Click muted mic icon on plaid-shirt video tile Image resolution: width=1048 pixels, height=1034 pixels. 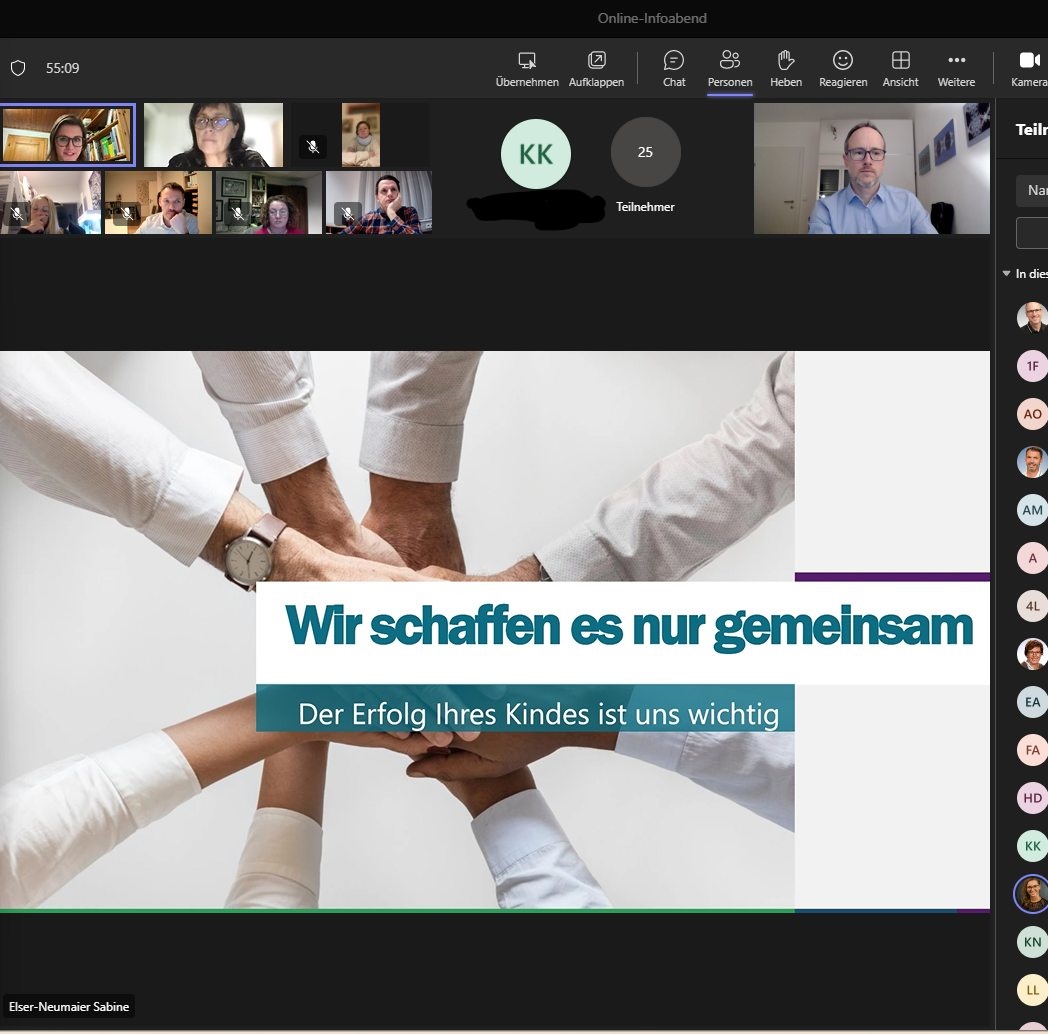[347, 214]
